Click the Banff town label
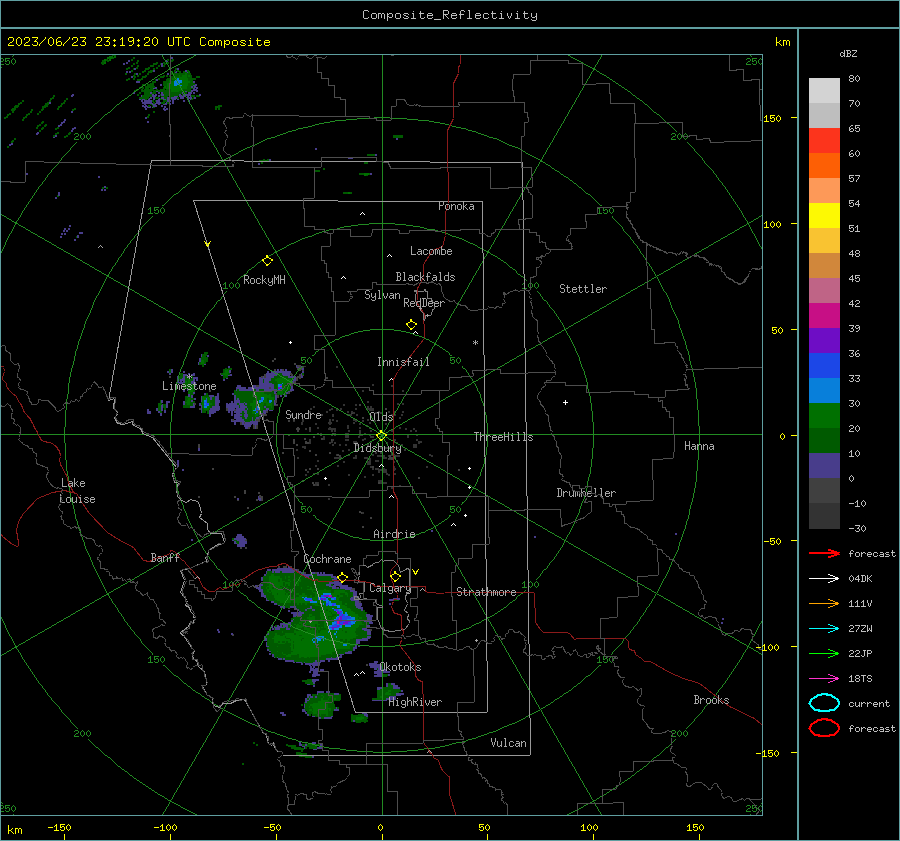The width and height of the screenshot is (900, 841). click(165, 558)
